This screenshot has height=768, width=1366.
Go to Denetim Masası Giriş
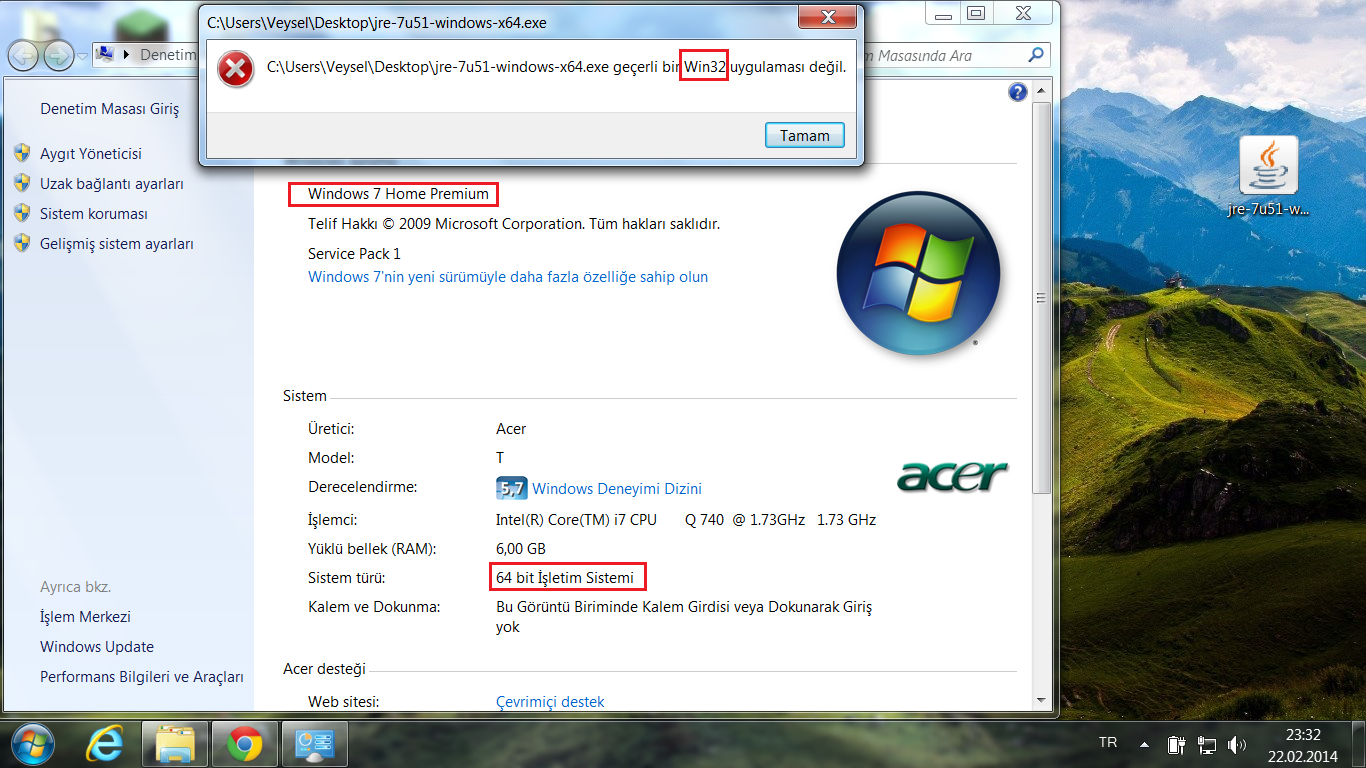110,109
